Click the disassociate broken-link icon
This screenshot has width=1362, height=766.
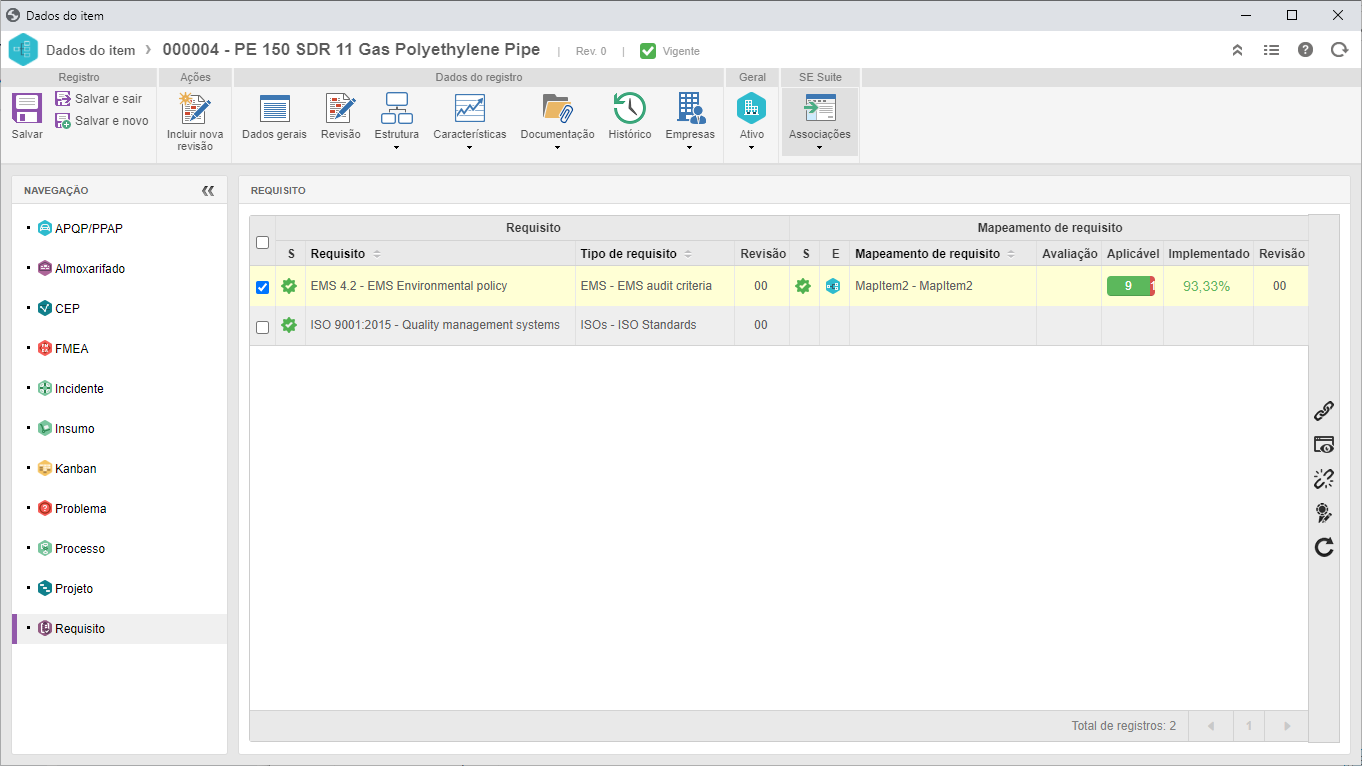pyautogui.click(x=1324, y=479)
